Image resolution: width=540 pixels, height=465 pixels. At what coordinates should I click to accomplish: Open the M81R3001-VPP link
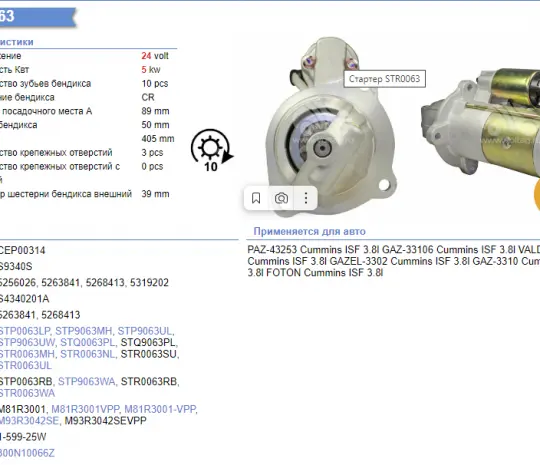[160, 409]
